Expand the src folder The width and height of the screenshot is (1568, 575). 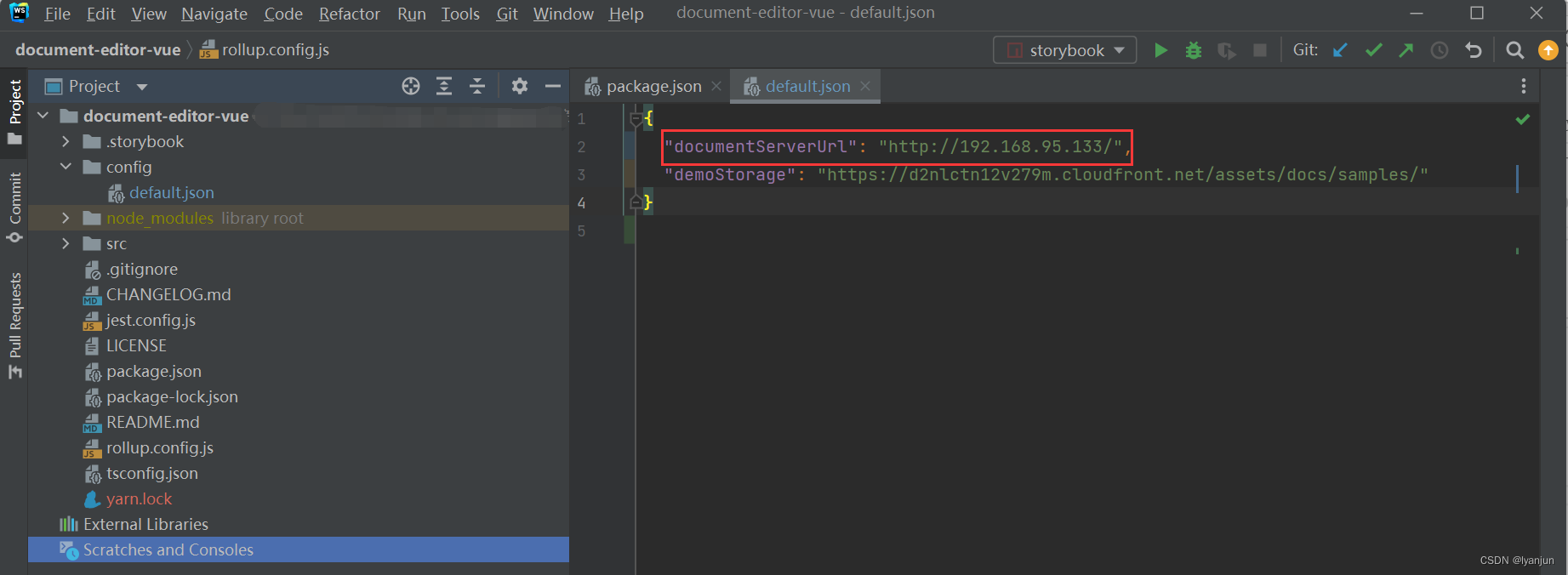[66, 243]
